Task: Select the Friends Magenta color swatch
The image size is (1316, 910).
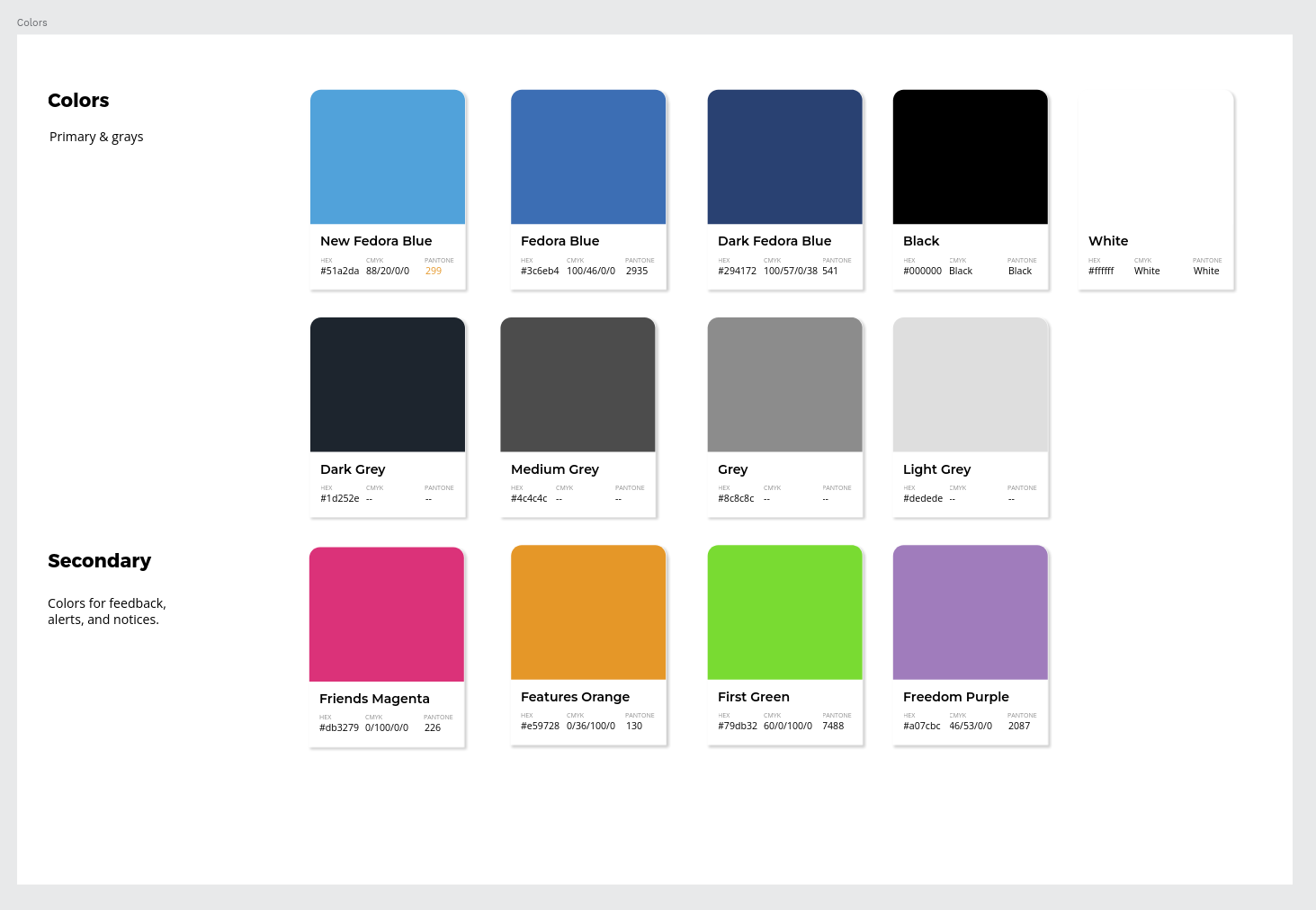Action: click(387, 614)
